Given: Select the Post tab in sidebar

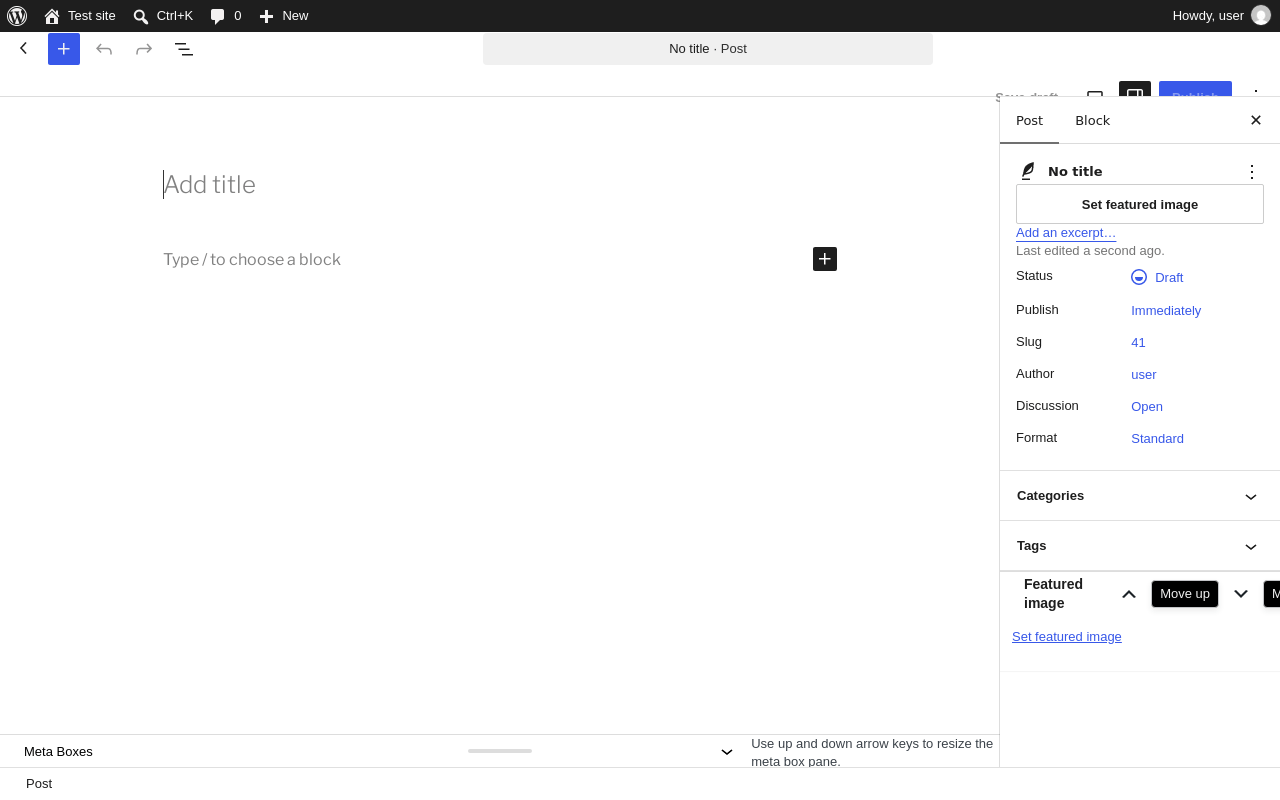Looking at the screenshot, I should 1029,120.
